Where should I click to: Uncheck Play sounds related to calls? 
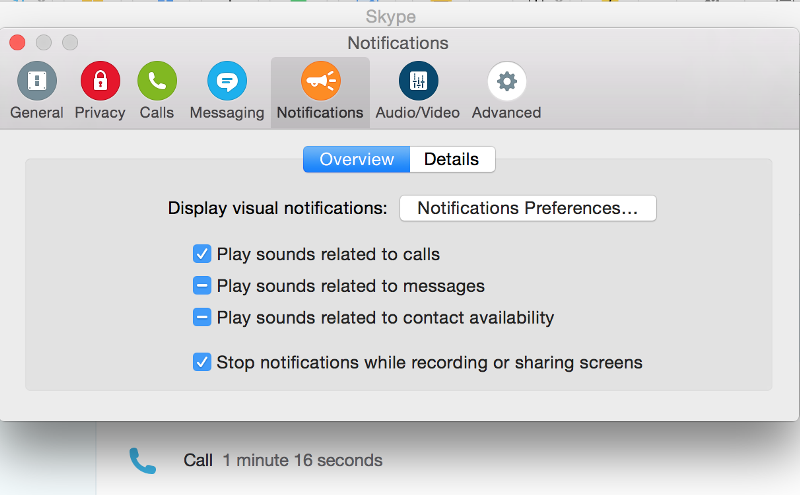point(202,254)
